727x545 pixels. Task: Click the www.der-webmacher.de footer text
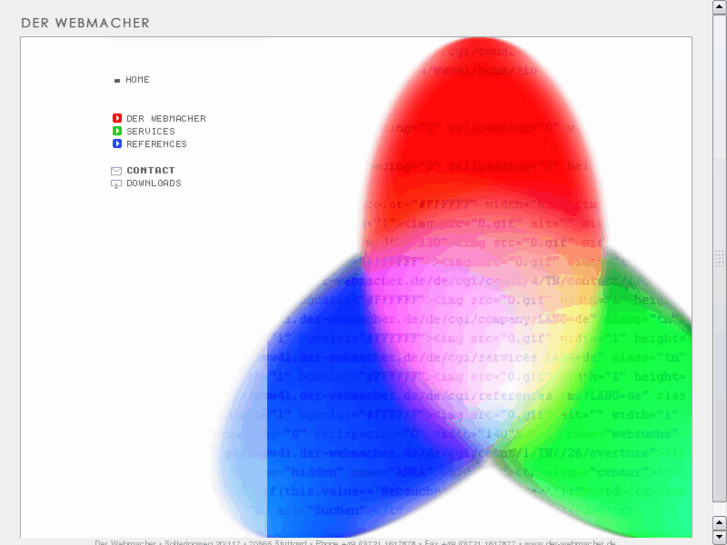(x=570, y=542)
